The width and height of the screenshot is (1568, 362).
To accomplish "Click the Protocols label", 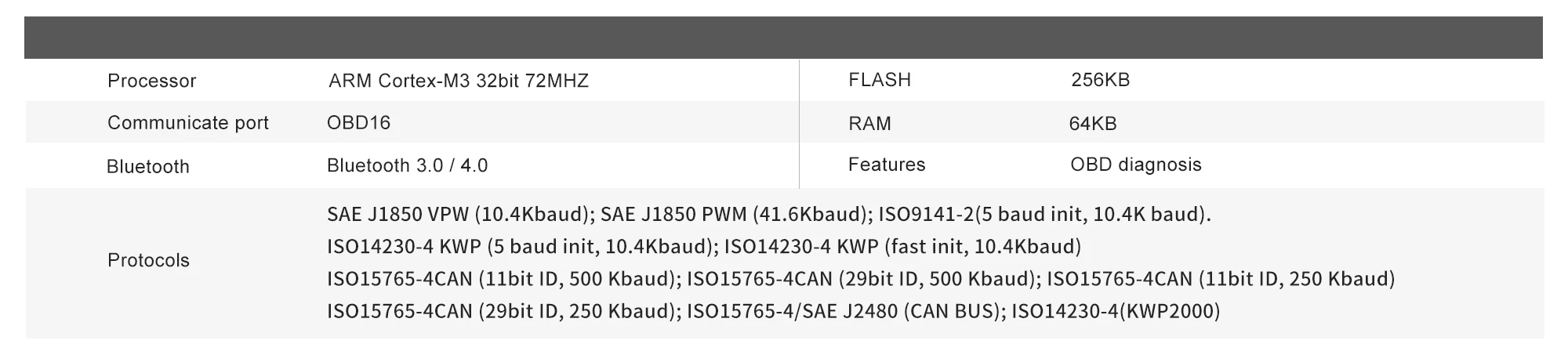I will (148, 261).
